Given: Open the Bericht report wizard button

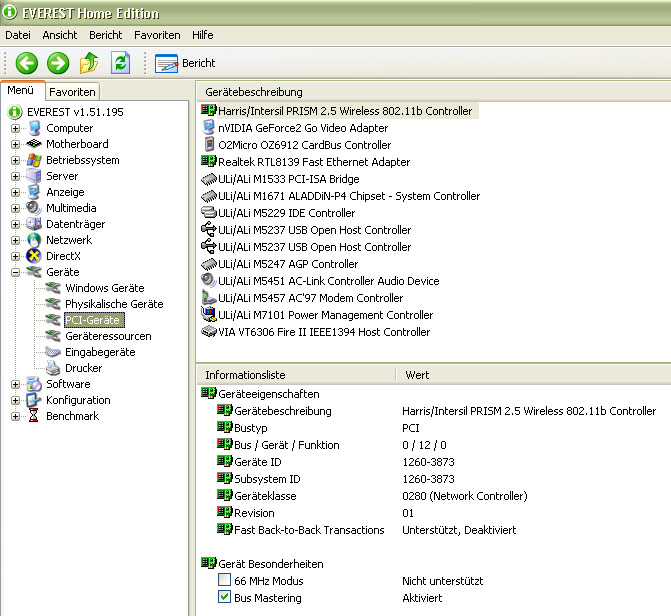Looking at the screenshot, I should point(185,63).
